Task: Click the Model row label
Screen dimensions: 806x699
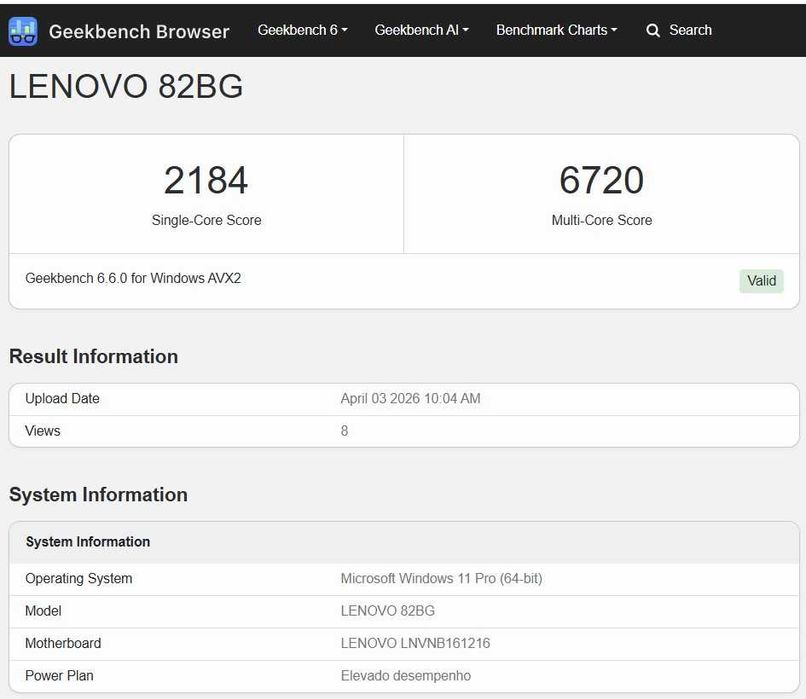Action: coord(43,611)
